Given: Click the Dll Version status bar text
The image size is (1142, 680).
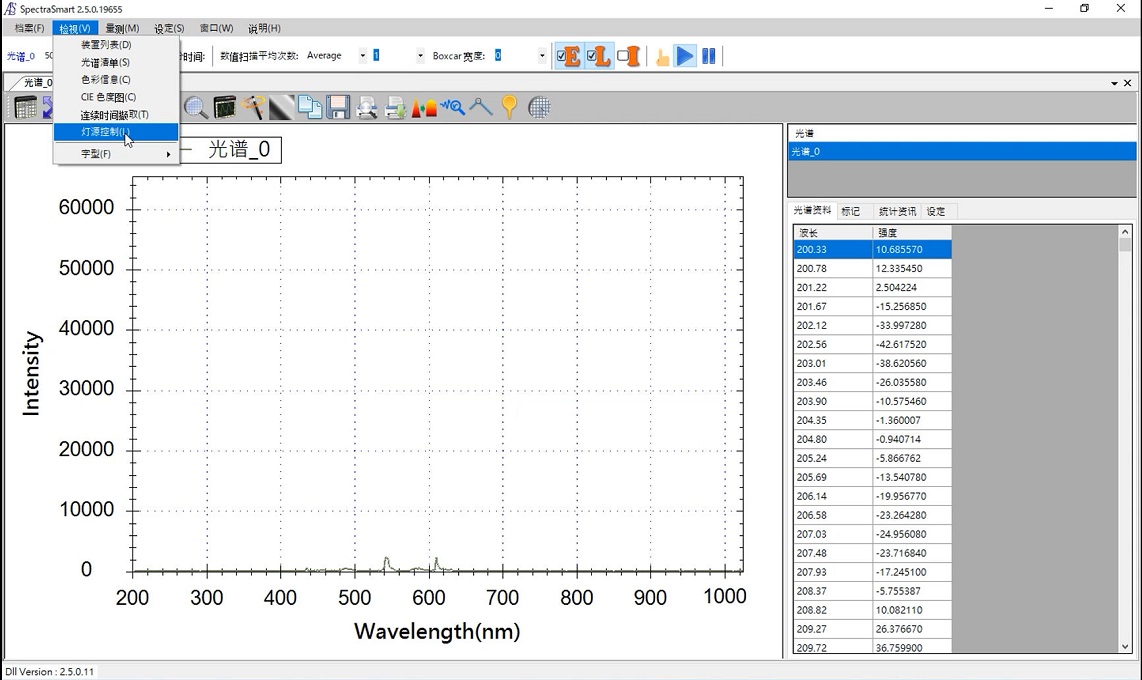Looking at the screenshot, I should 50,671.
